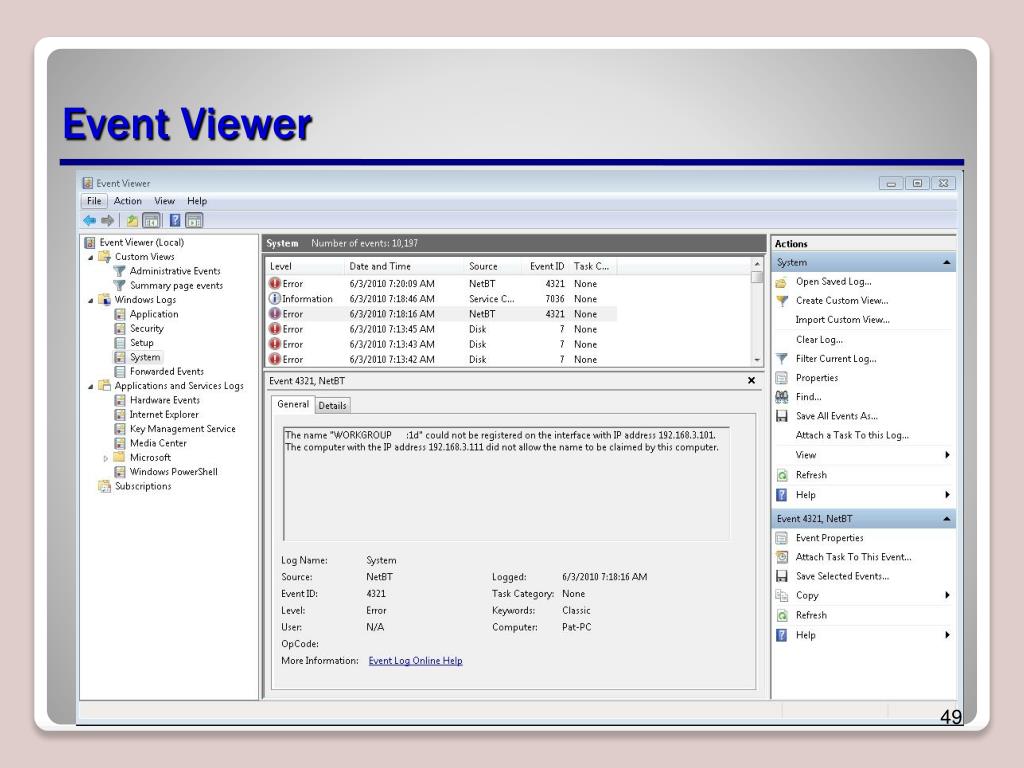Click Import Custom View action
The image size is (1024, 768).
pos(842,320)
